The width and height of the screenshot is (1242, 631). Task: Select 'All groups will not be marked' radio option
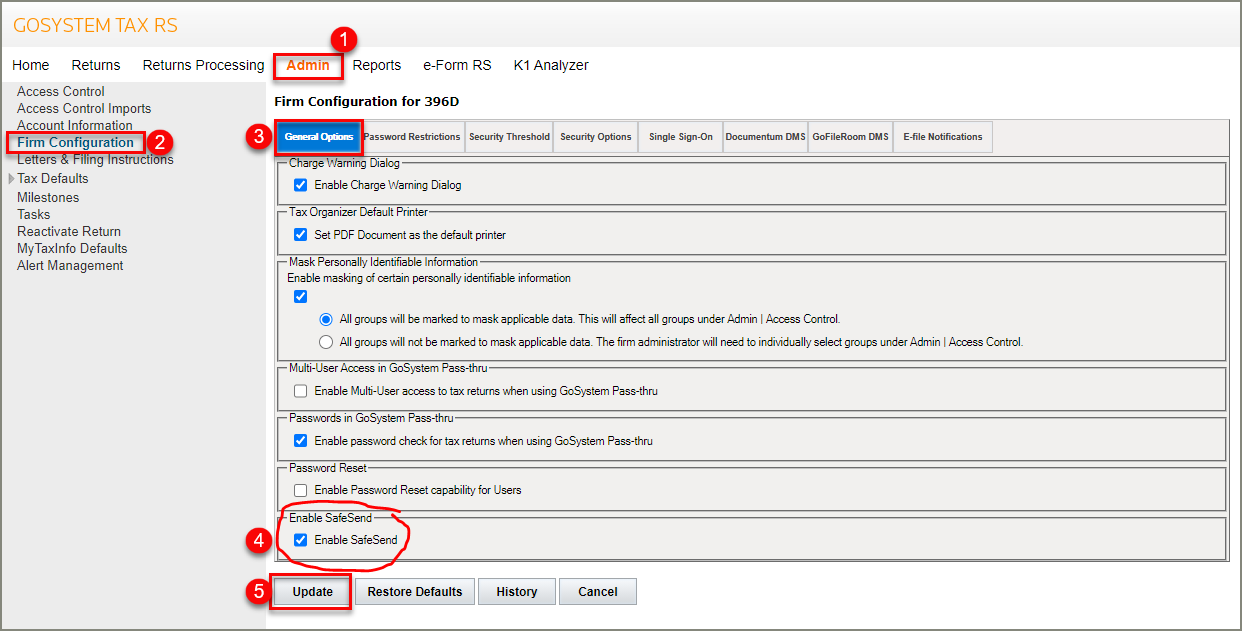tap(326, 342)
